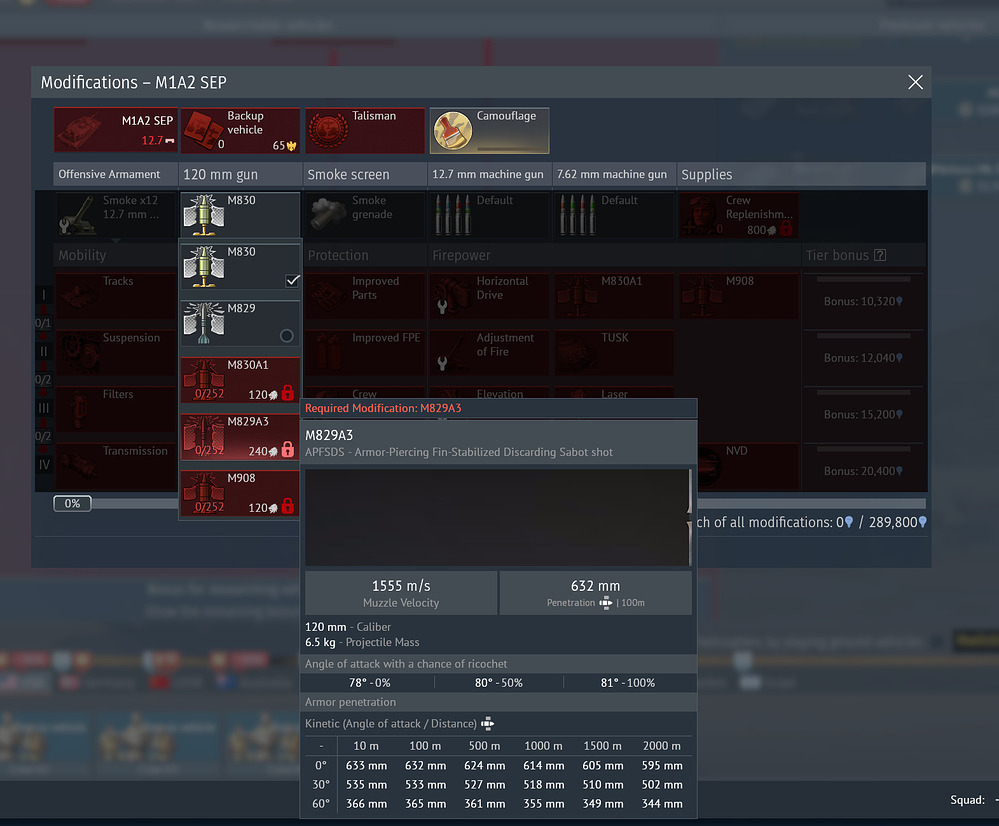This screenshot has height=826, width=999.
Task: Select the Suspension modification
Action: 115,352
